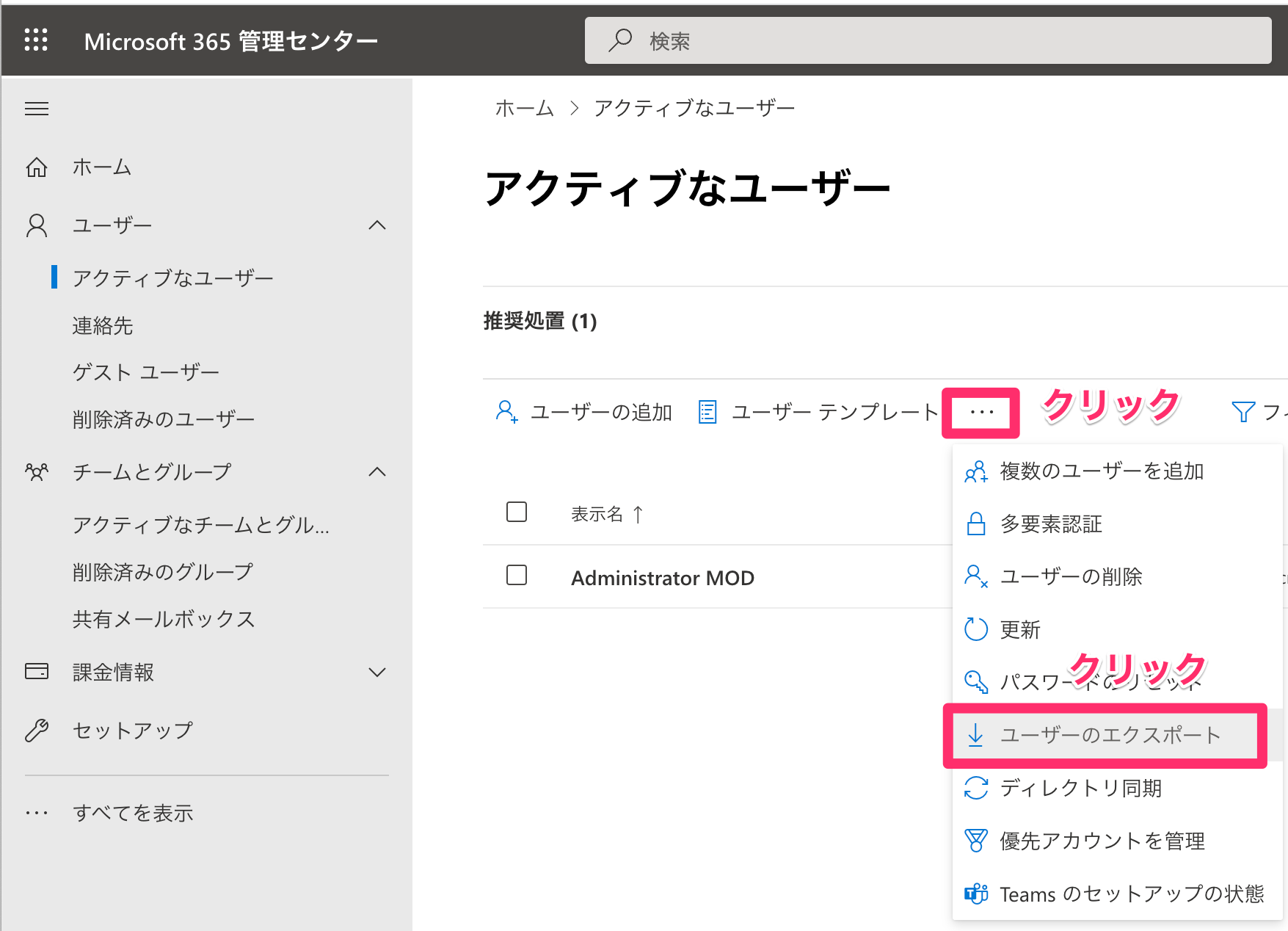Open アクティブなチームとグル... in sidebar
This screenshot has height=931, width=1288.
201,525
